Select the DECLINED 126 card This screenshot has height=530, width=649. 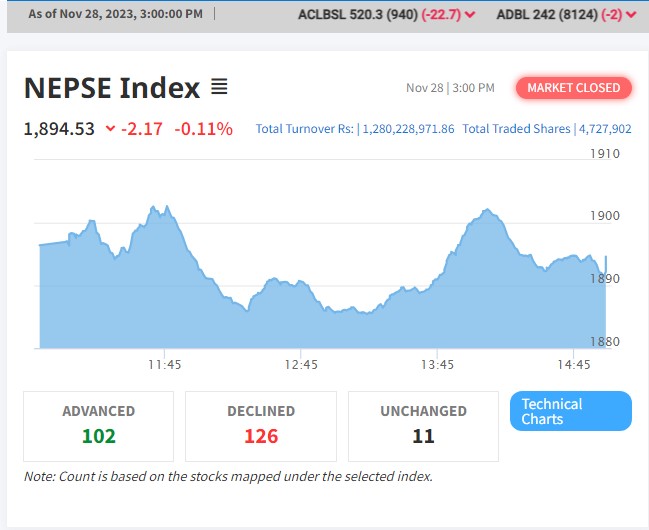pyautogui.click(x=261, y=425)
